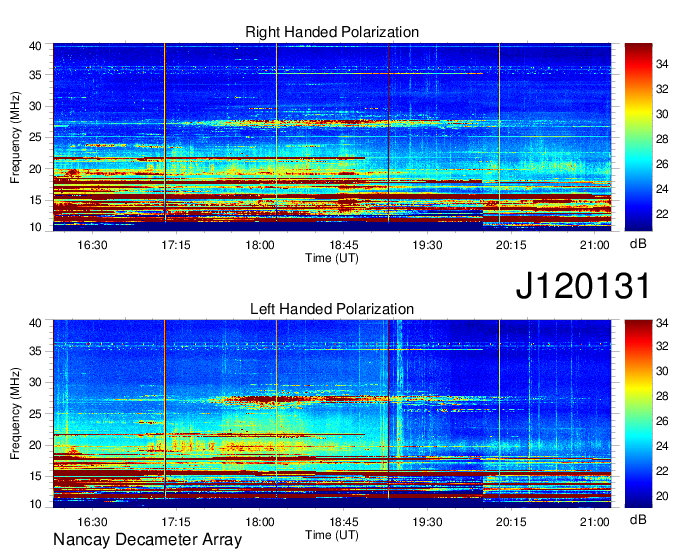Screen dimensions: 680x552
Task: Click Time (UT) label under Right Handed plot
Action: (332, 258)
